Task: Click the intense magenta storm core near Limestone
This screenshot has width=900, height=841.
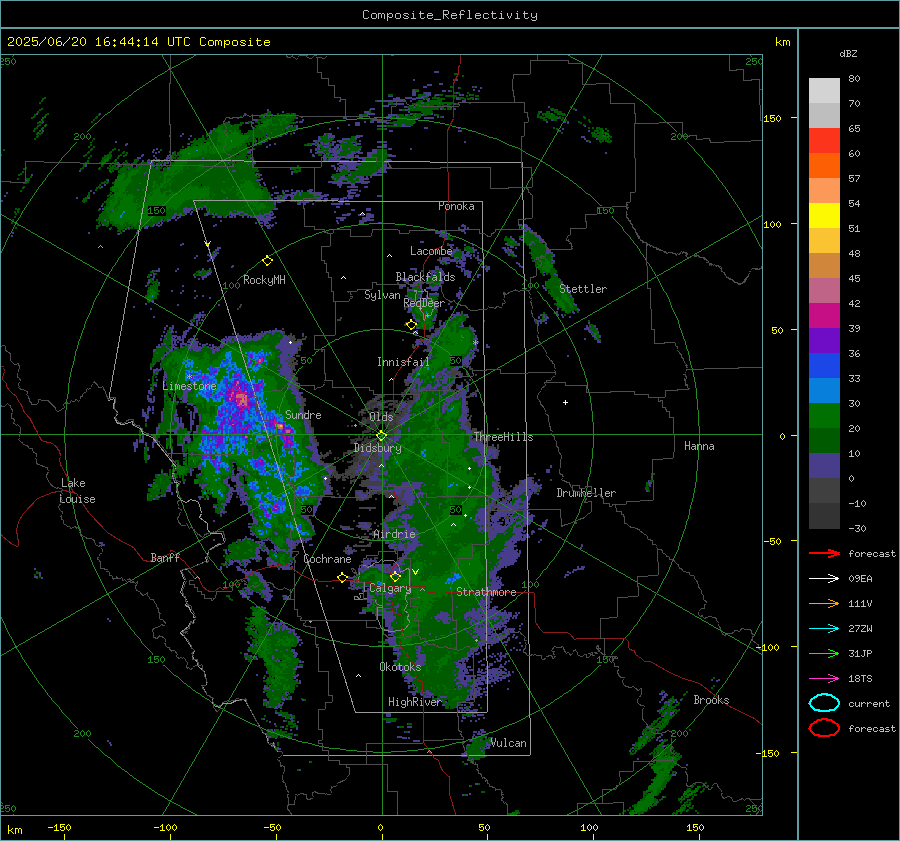Action: point(241,398)
